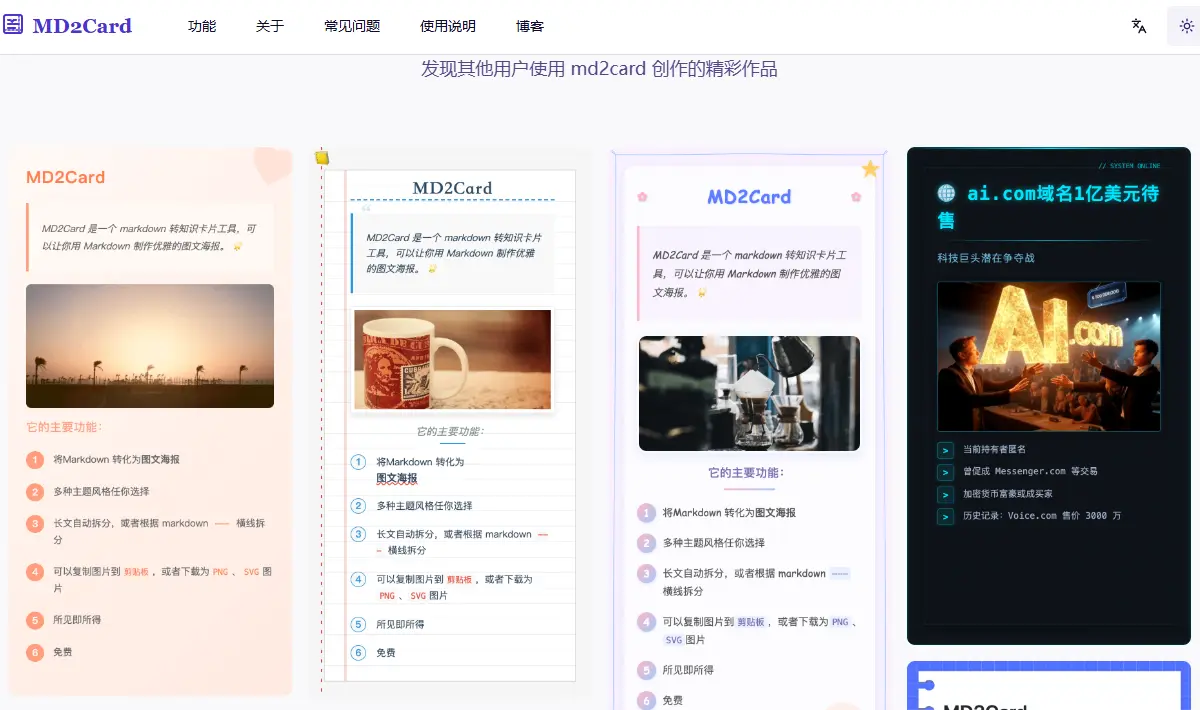The height and width of the screenshot is (710, 1200).
Task: Click the yellow pin on the notebook card
Action: point(321,156)
